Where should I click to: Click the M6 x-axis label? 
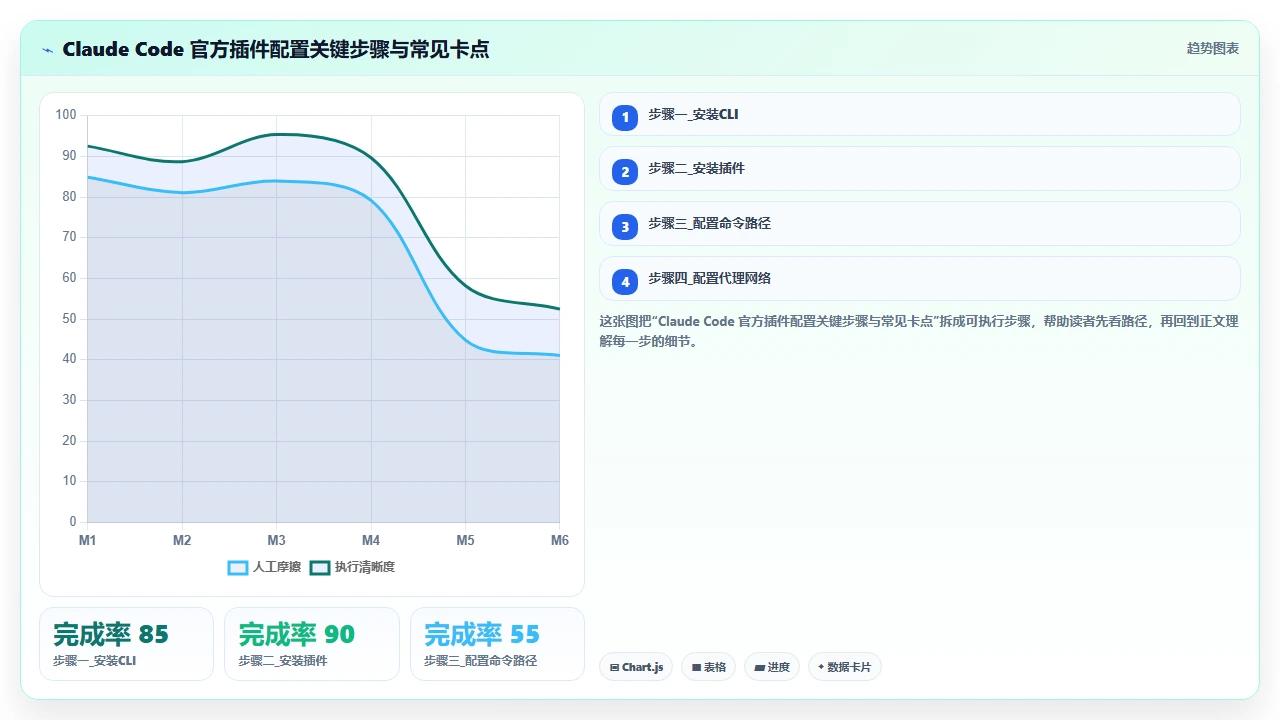click(x=560, y=541)
